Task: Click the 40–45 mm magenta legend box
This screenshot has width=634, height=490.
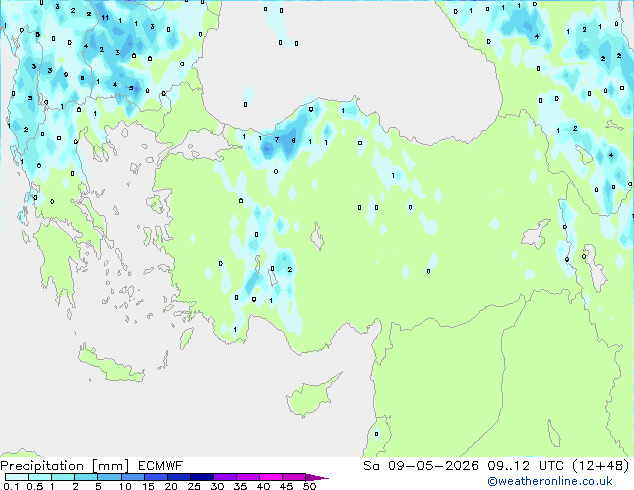Action: 271,477
